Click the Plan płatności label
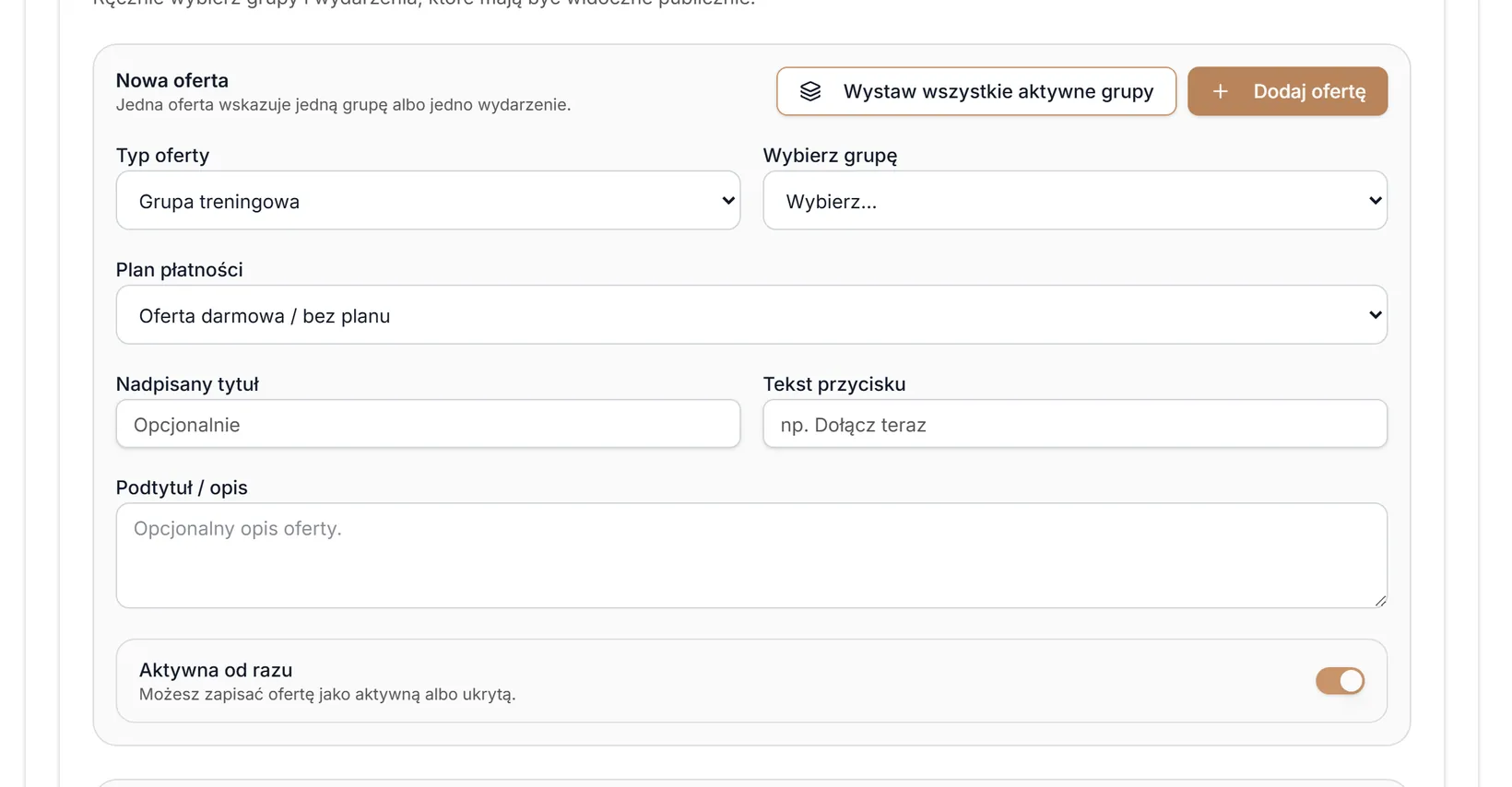This screenshot has height=787, width=1512. 180,270
